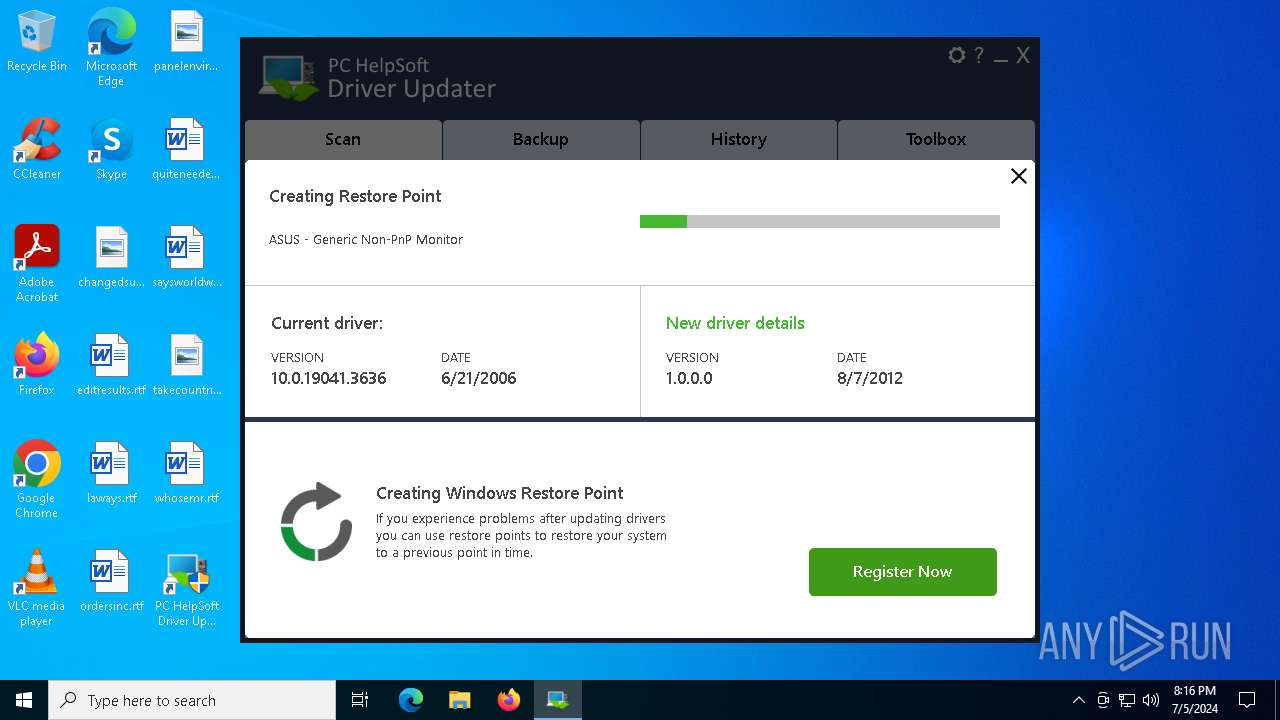This screenshot has height=720, width=1280.
Task: Click the Register Now button
Action: 903,572
